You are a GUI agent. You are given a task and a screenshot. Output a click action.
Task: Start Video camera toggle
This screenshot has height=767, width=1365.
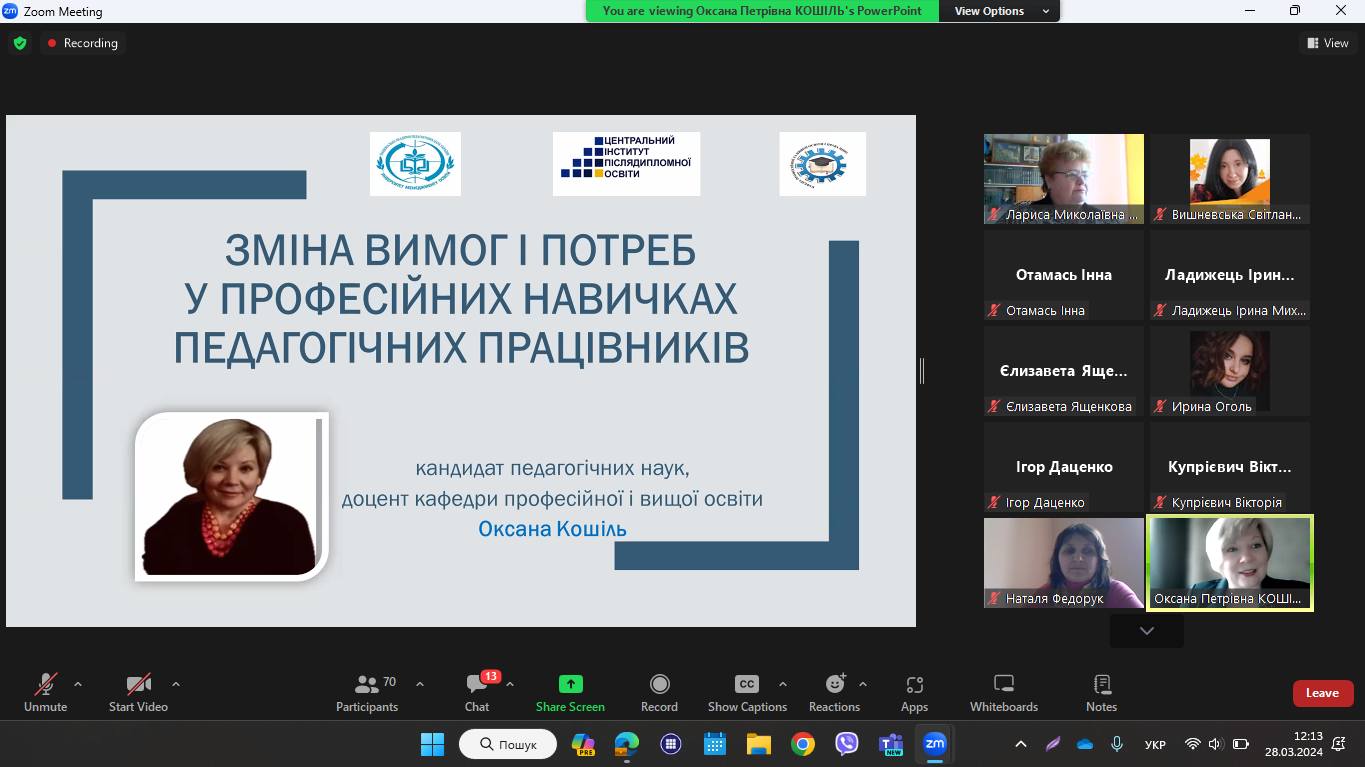click(x=138, y=685)
